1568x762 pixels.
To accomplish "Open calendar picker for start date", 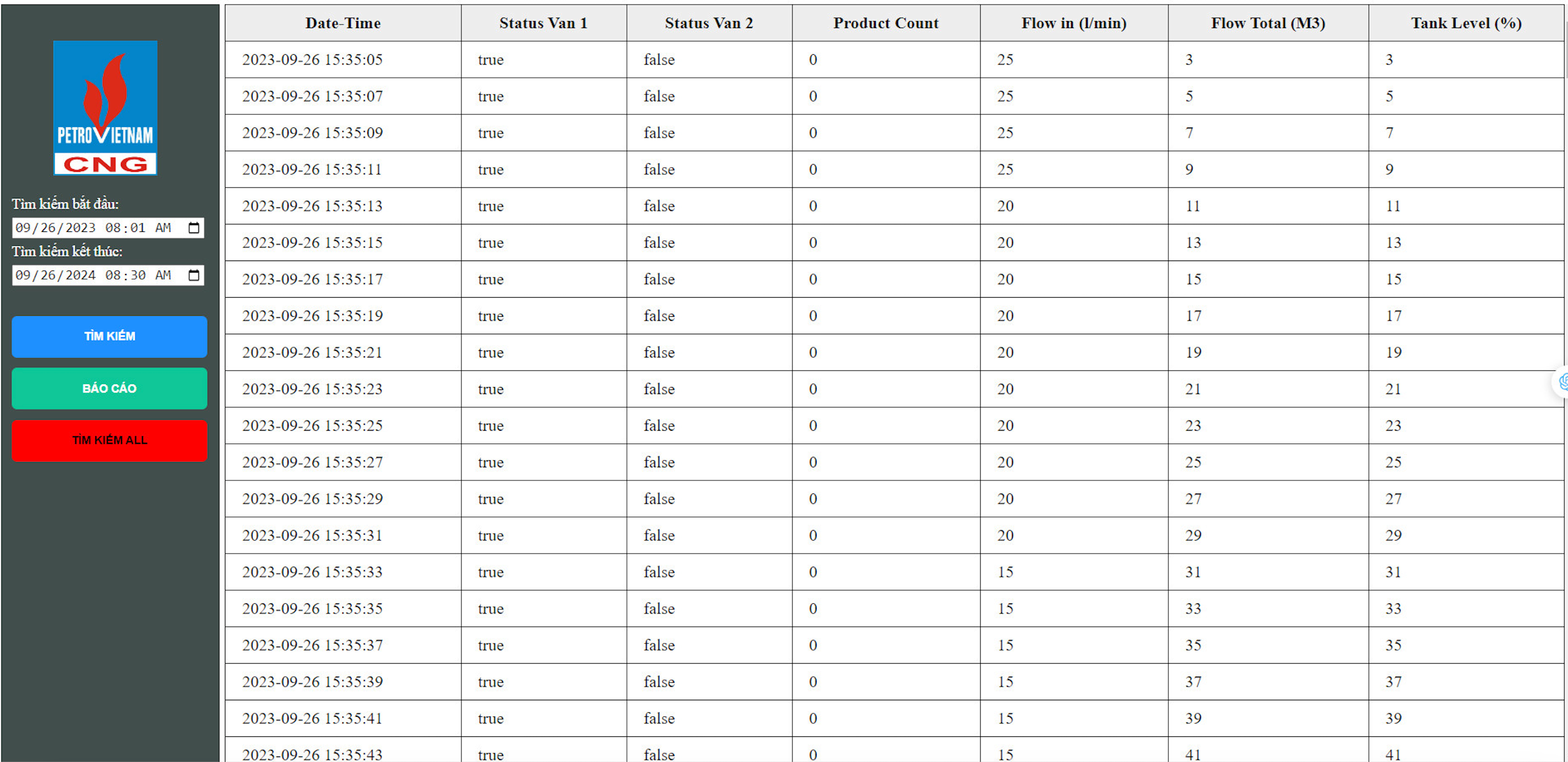I will 194,227.
